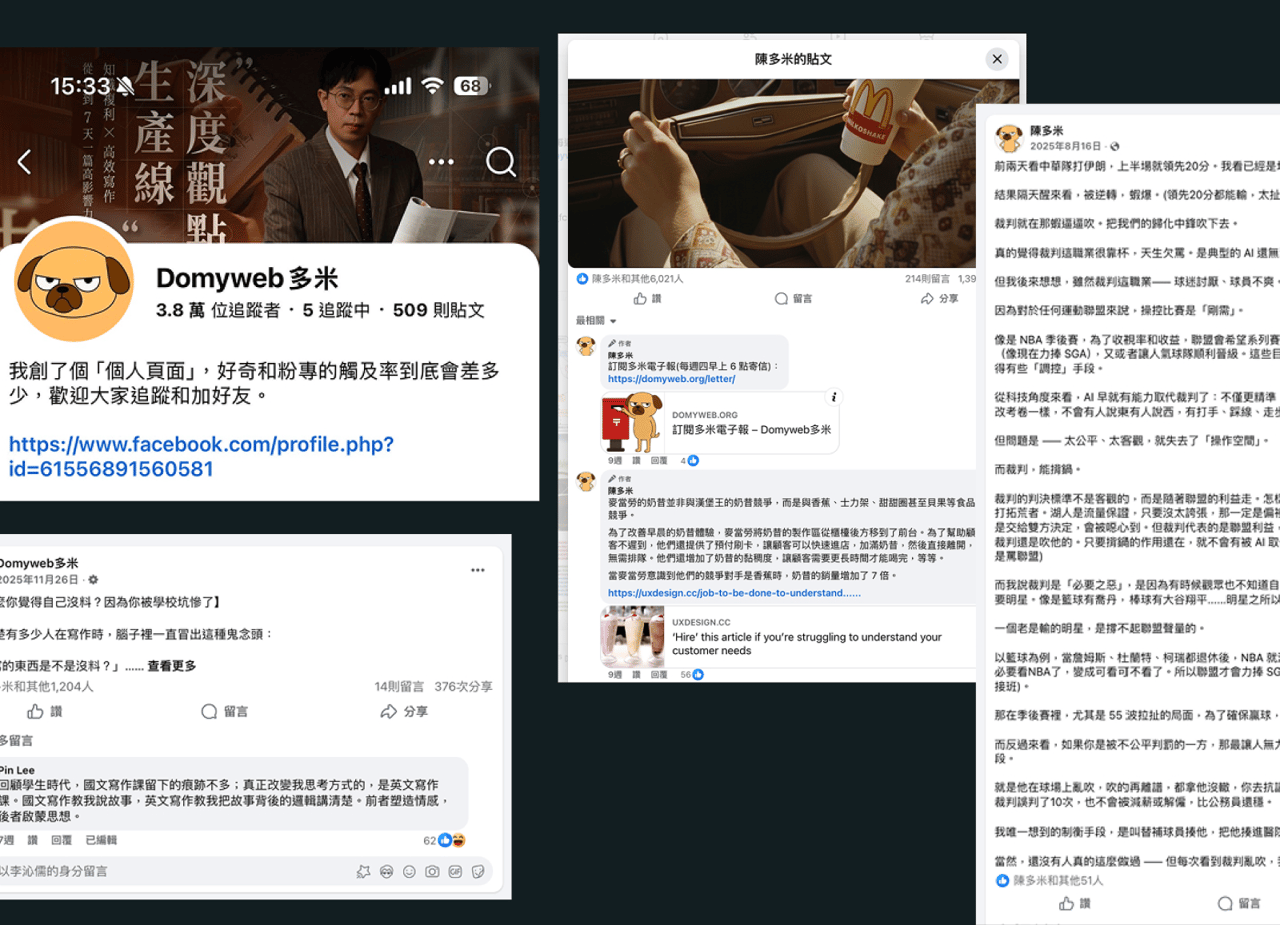The image size is (1280, 925).
Task: Open the three-dot menu on the mobile page header
Action: coord(441,161)
